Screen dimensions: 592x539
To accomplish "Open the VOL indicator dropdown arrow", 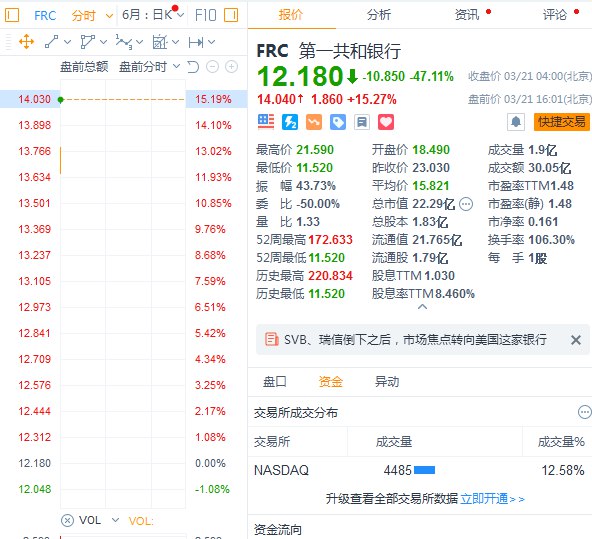I will click(x=115, y=520).
